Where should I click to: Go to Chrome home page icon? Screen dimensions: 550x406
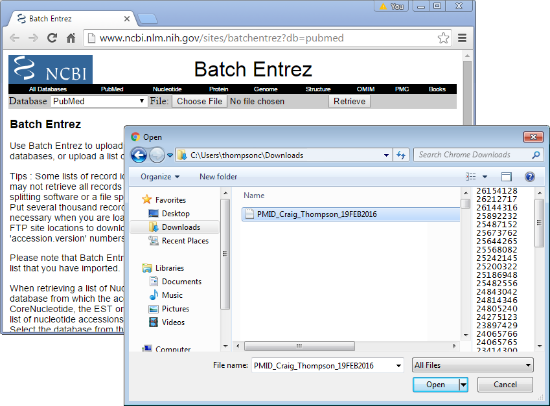(x=71, y=38)
